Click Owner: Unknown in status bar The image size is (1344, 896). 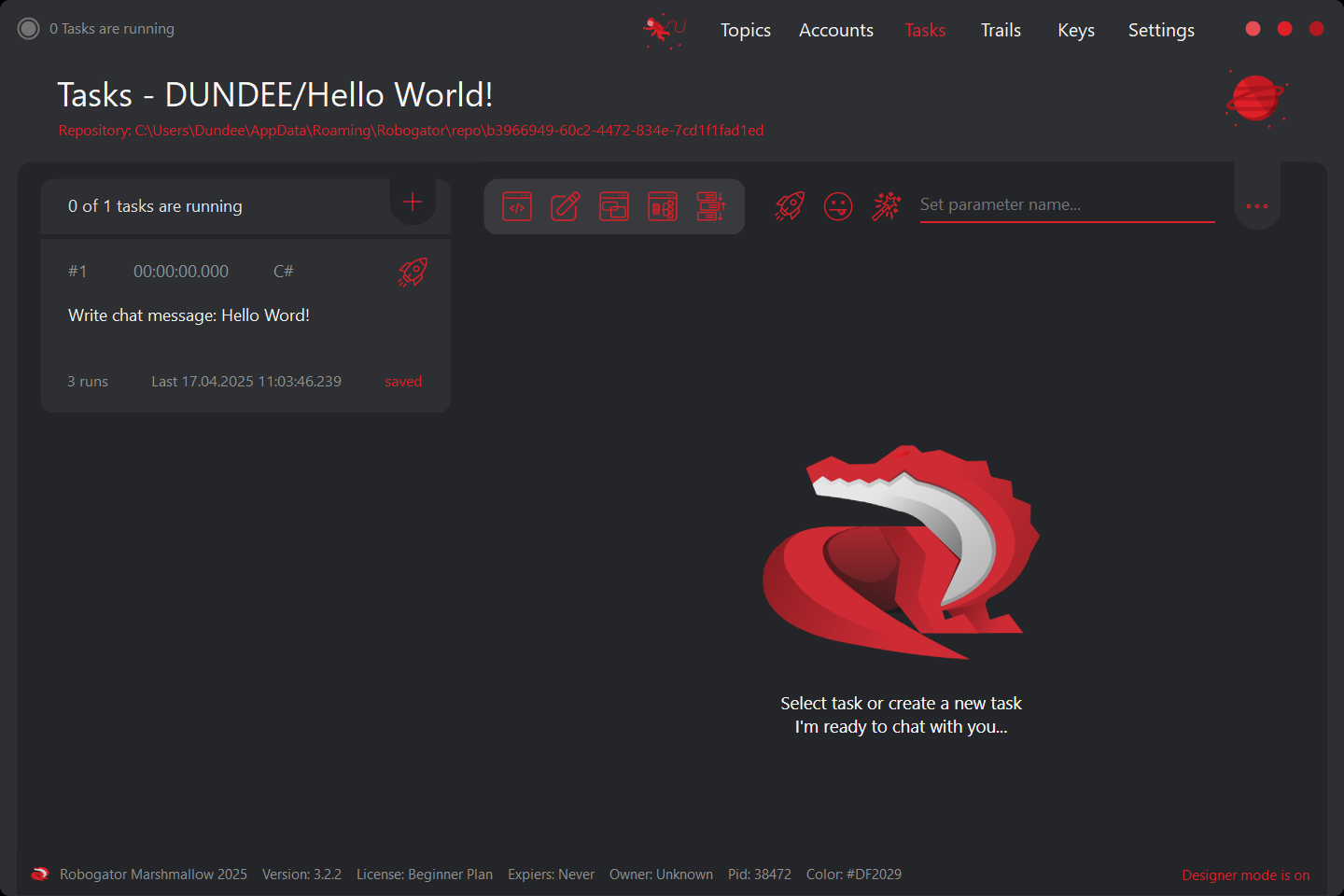click(661, 875)
